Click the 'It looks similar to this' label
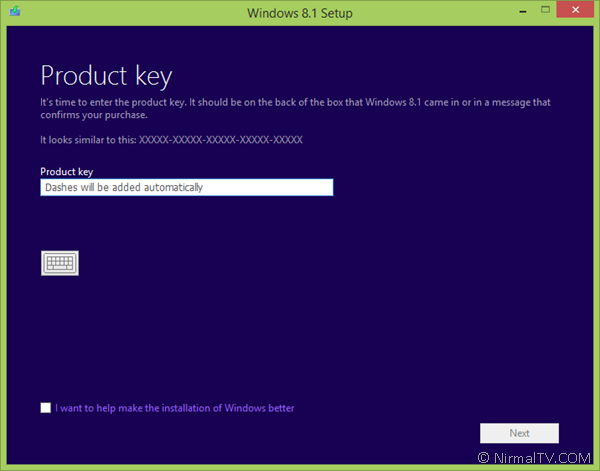Viewport: 600px width, 471px height. coord(88,140)
